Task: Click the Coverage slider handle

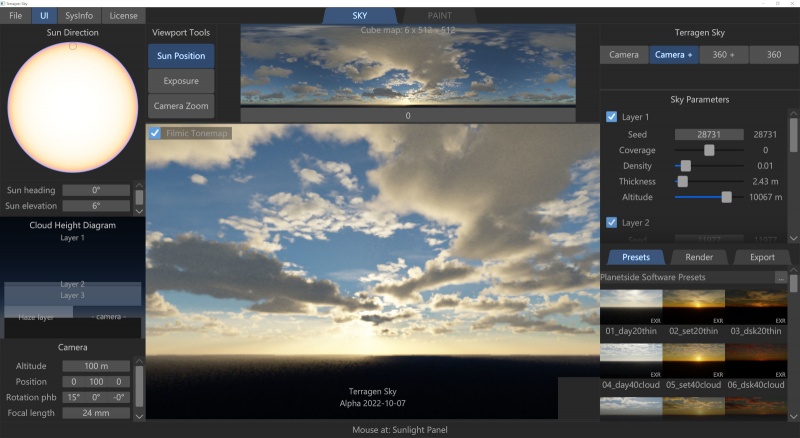Action: [x=709, y=150]
